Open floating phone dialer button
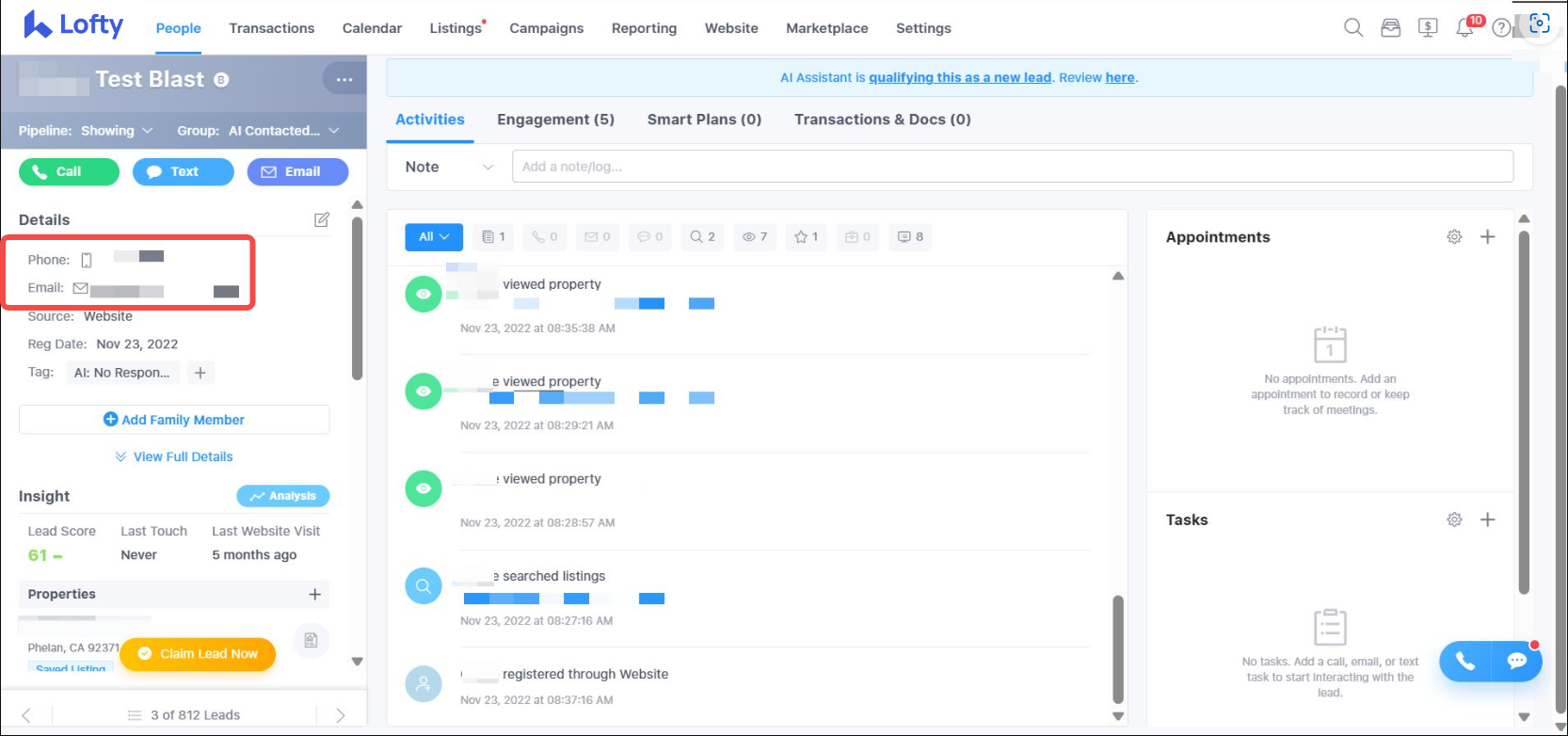Screen dimensions: 1568x736 [x=1465, y=662]
